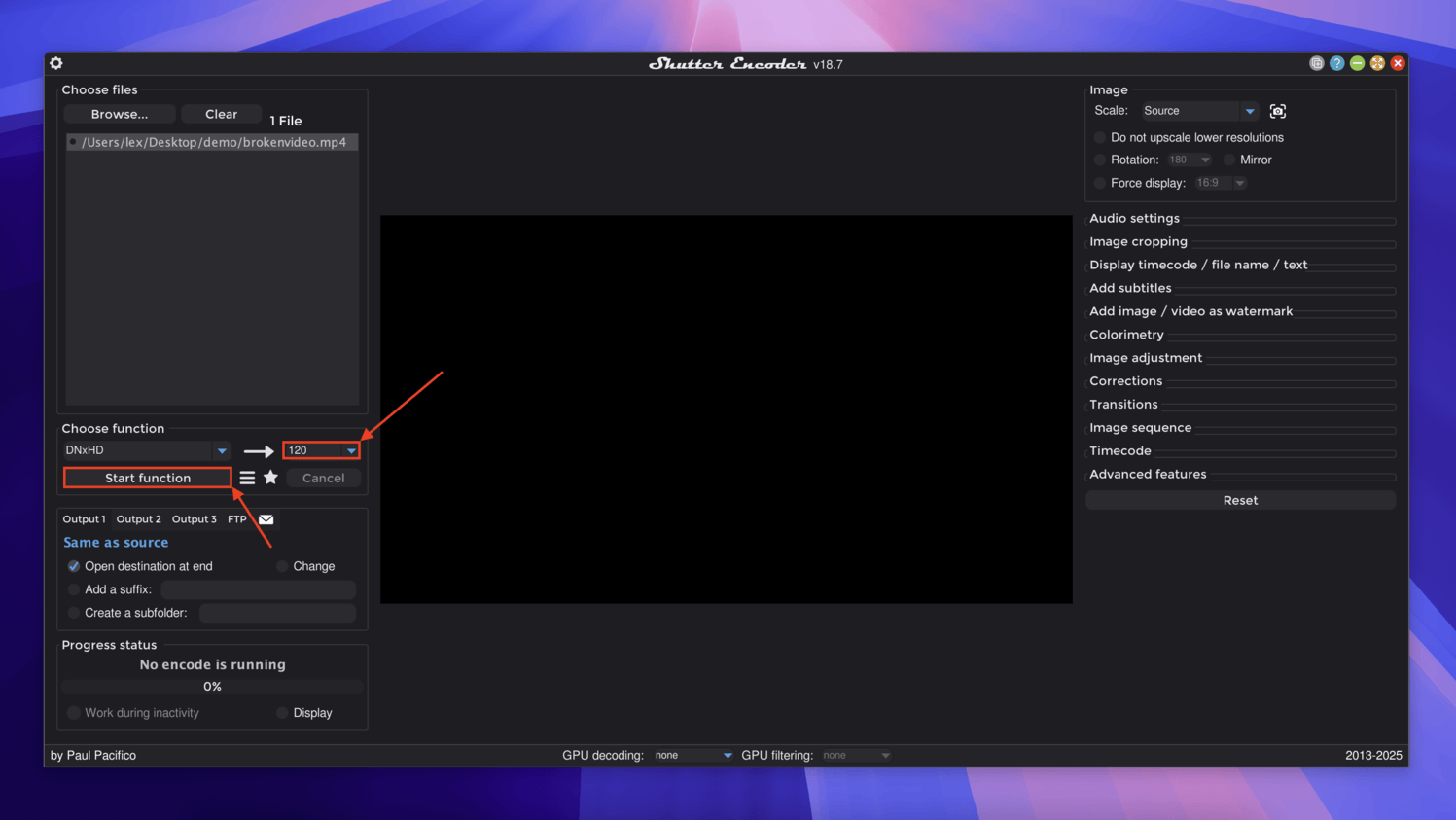Open the 120 bitrate dropdown
The image size is (1456, 820).
click(321, 450)
